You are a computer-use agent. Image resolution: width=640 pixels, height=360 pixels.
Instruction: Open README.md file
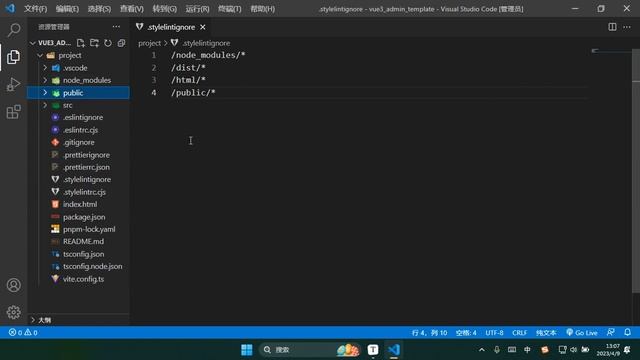(x=83, y=241)
